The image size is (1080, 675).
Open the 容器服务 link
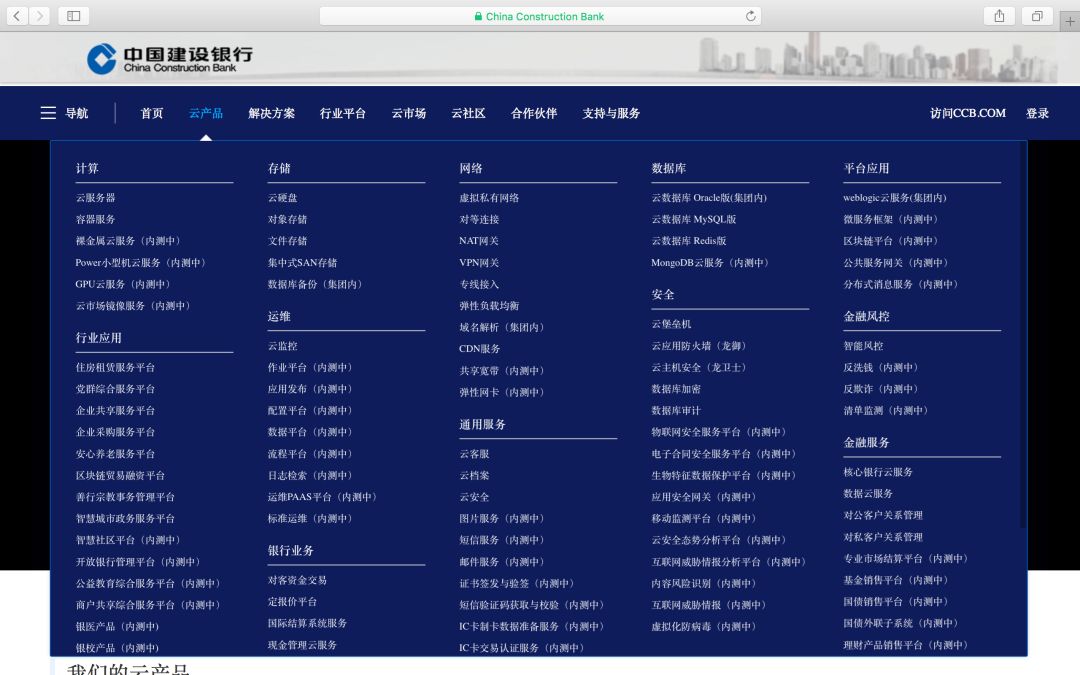pos(96,219)
